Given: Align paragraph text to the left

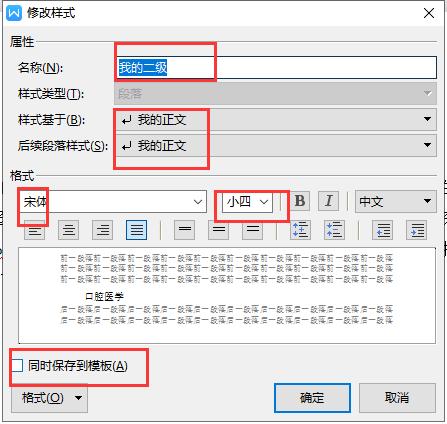Looking at the screenshot, I should [35, 230].
